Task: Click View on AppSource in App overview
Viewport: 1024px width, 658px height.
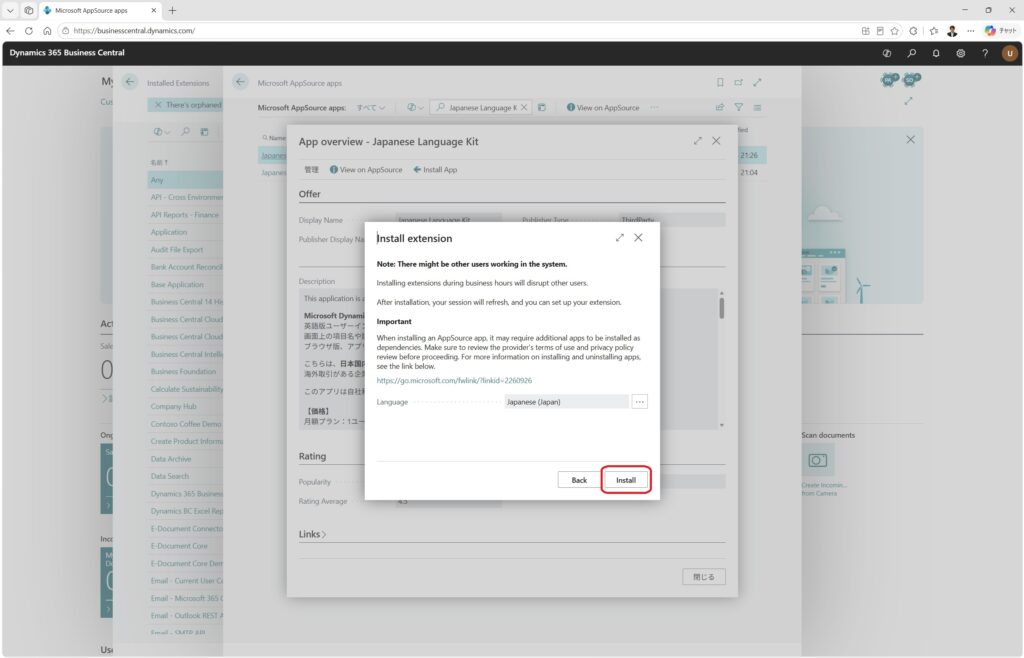Action: (x=366, y=170)
